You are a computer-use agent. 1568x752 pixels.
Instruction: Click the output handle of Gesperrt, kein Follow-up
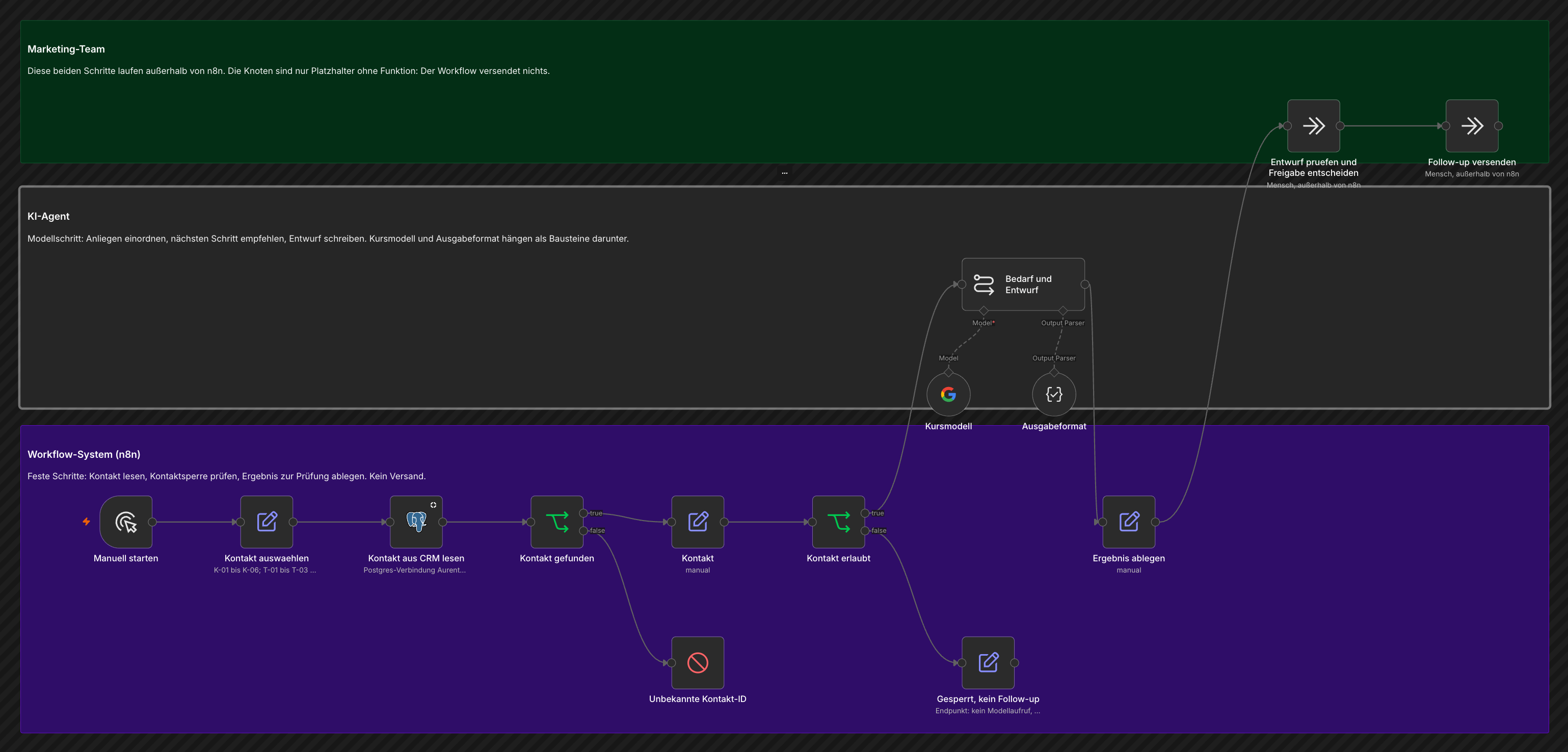(x=1015, y=662)
